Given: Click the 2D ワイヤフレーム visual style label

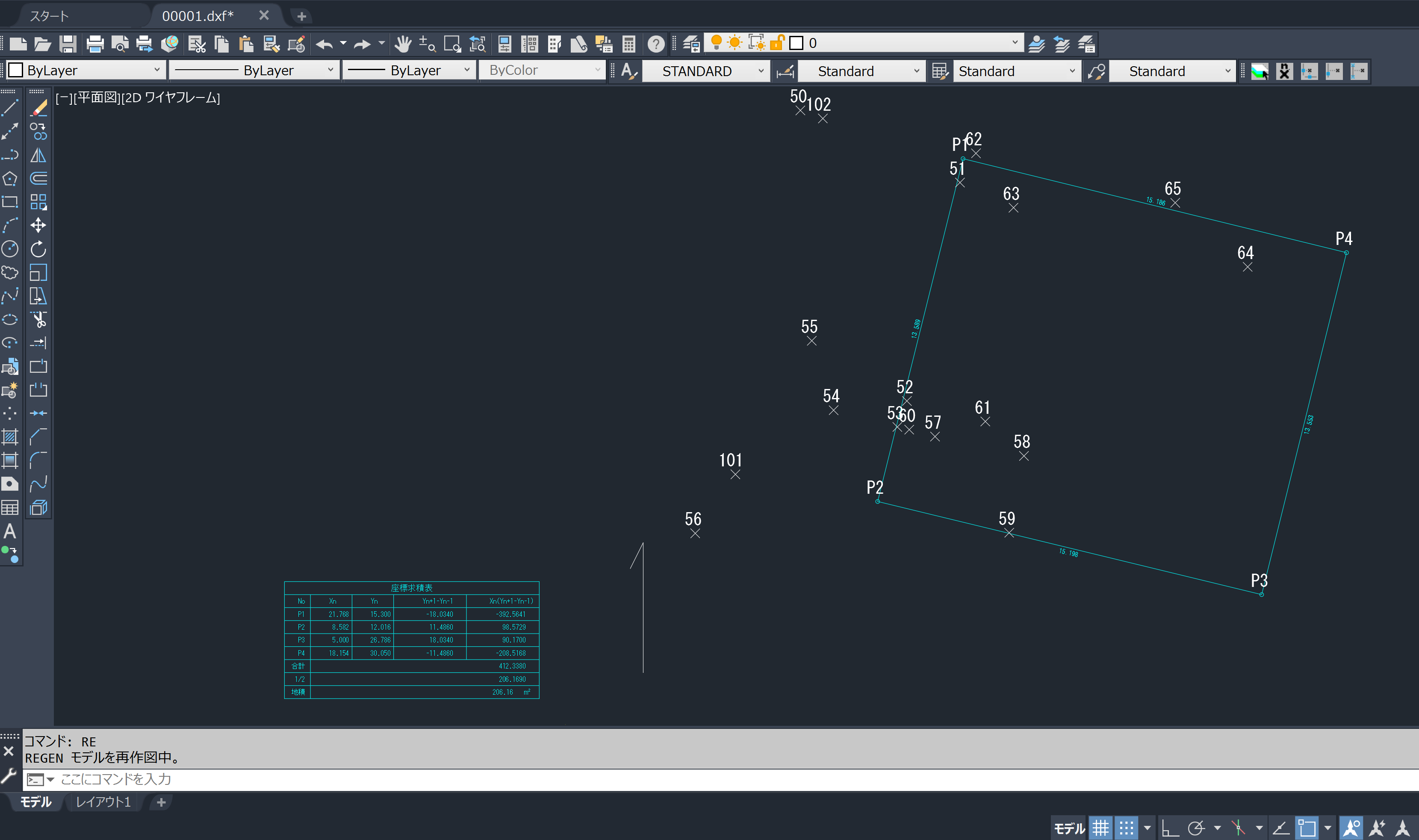Looking at the screenshot, I should (x=171, y=97).
